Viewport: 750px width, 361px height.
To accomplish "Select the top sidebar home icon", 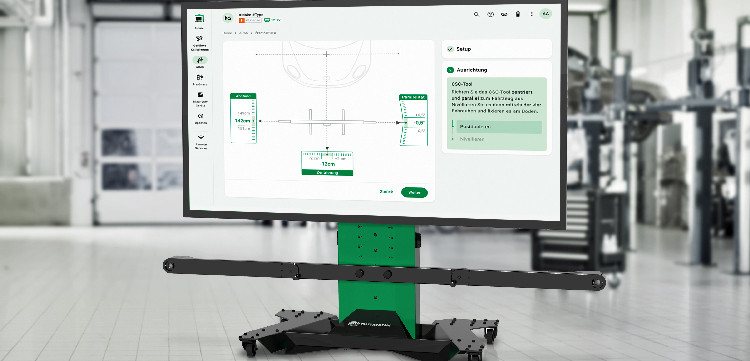I will click(x=199, y=19).
